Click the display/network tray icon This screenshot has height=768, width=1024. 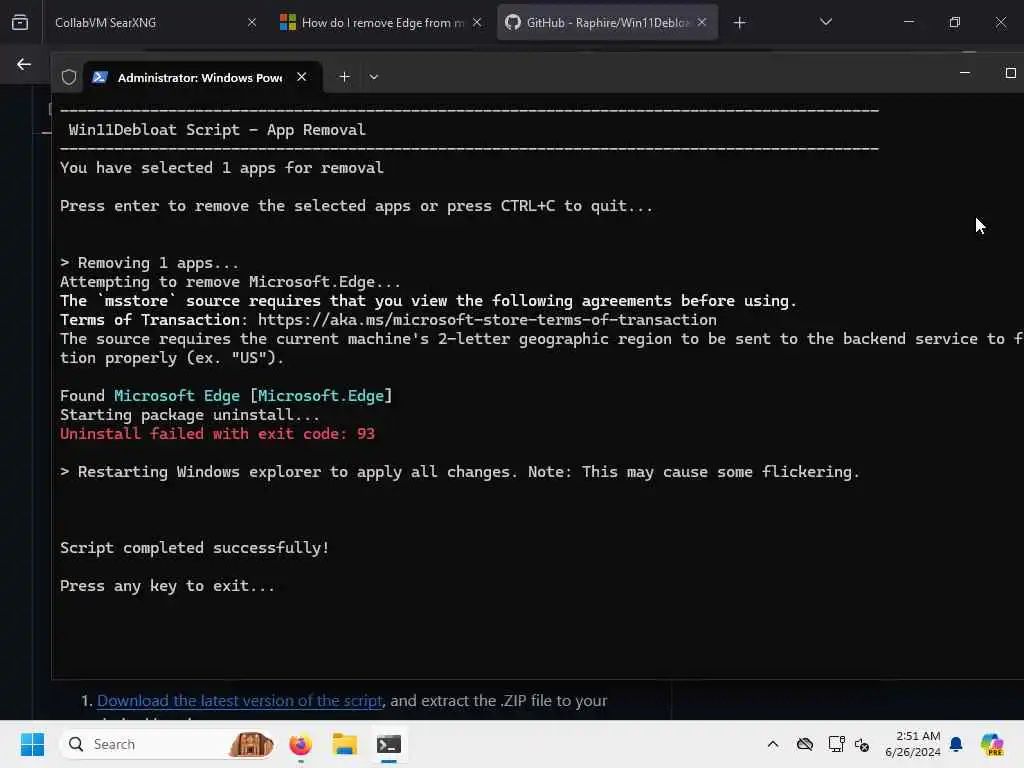click(x=836, y=744)
